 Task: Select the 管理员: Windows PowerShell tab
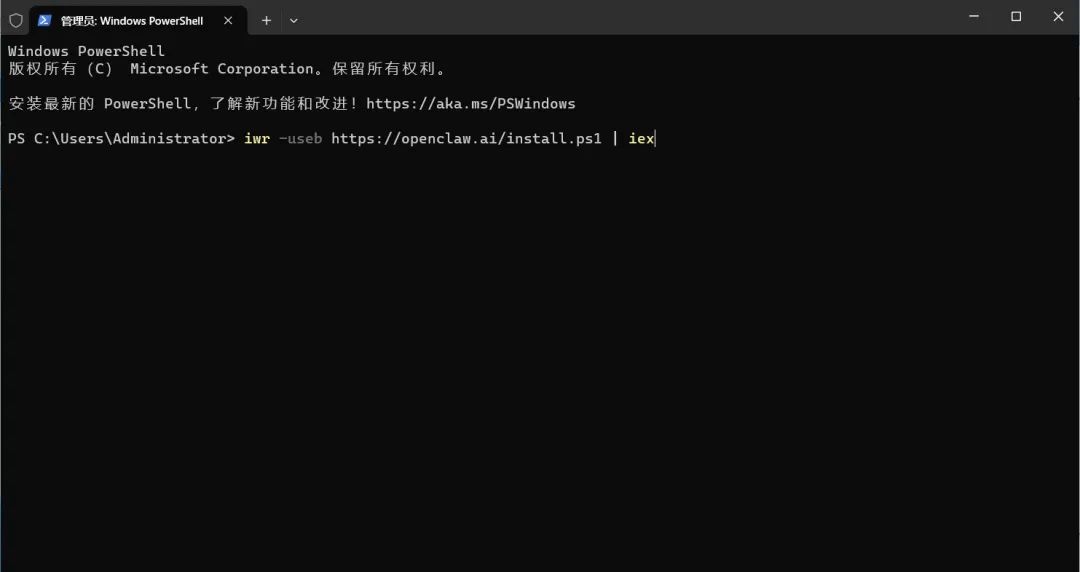tap(132, 20)
